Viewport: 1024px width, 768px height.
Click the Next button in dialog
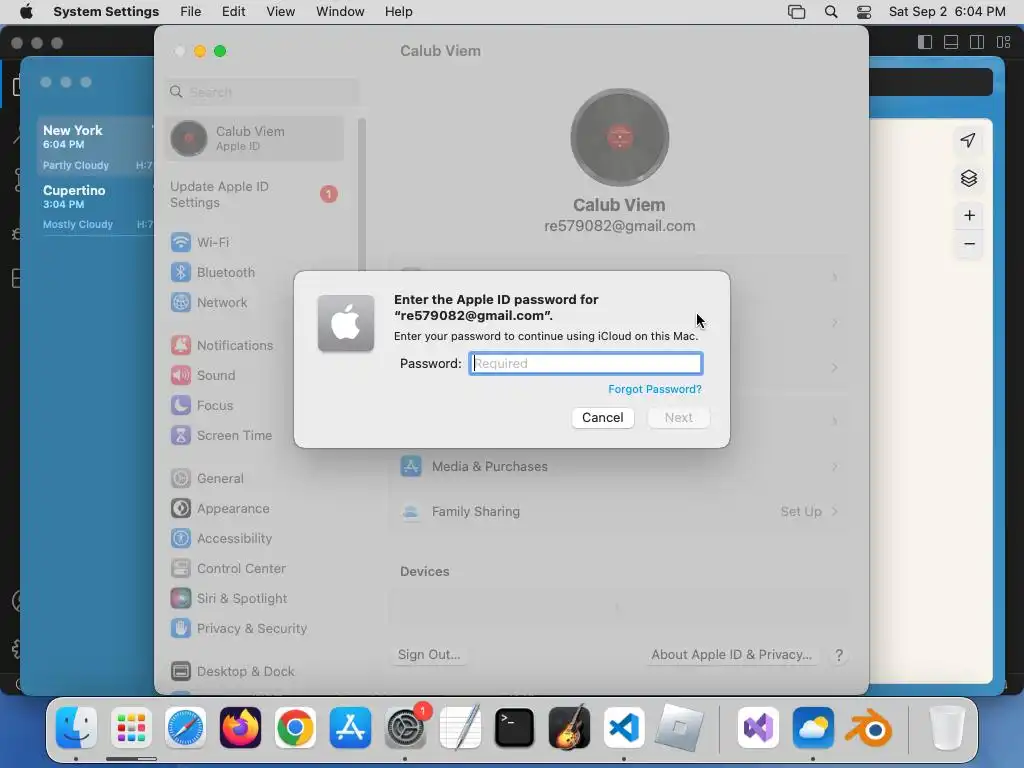[679, 417]
